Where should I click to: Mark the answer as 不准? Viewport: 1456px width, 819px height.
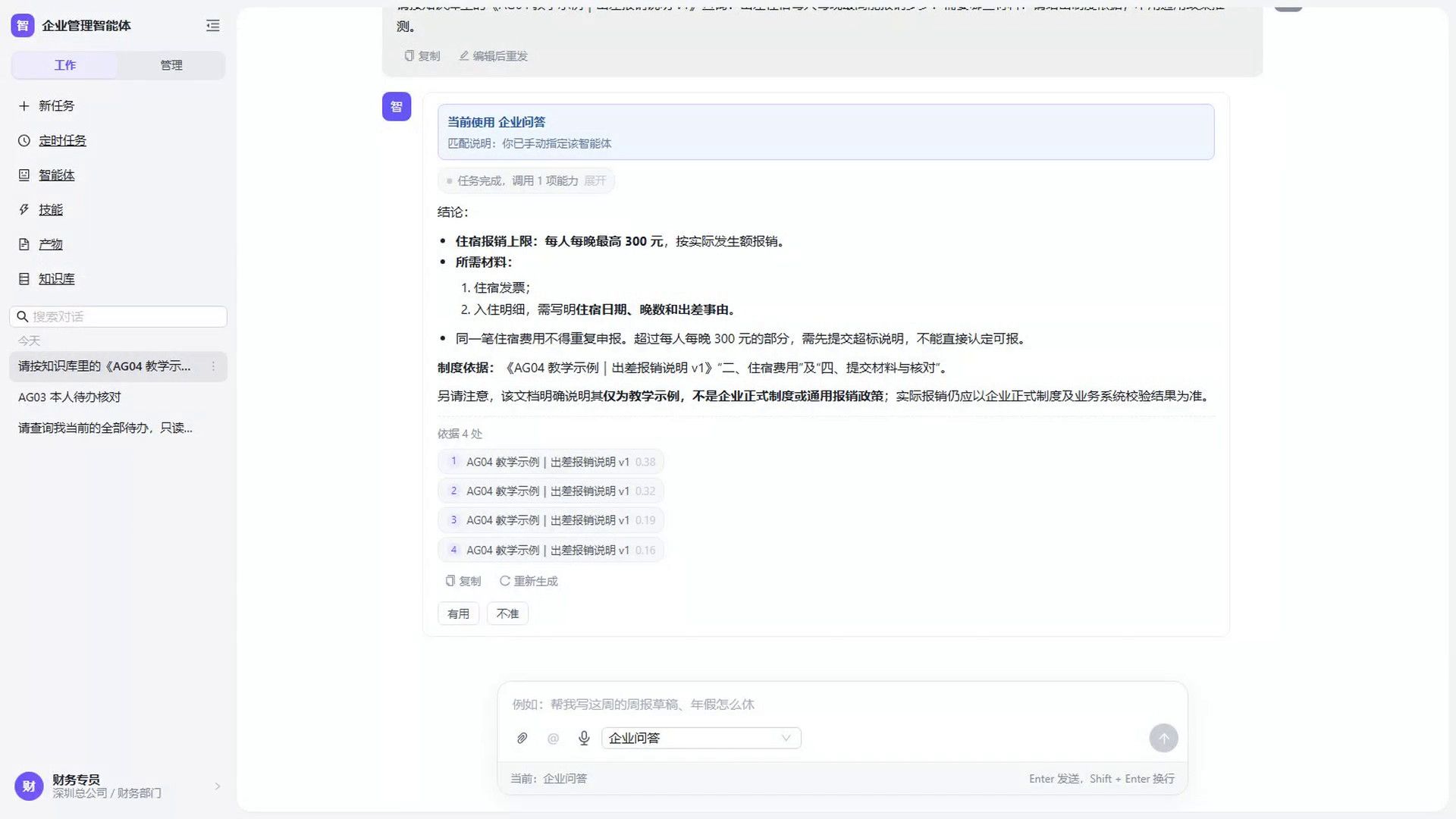pyautogui.click(x=507, y=613)
